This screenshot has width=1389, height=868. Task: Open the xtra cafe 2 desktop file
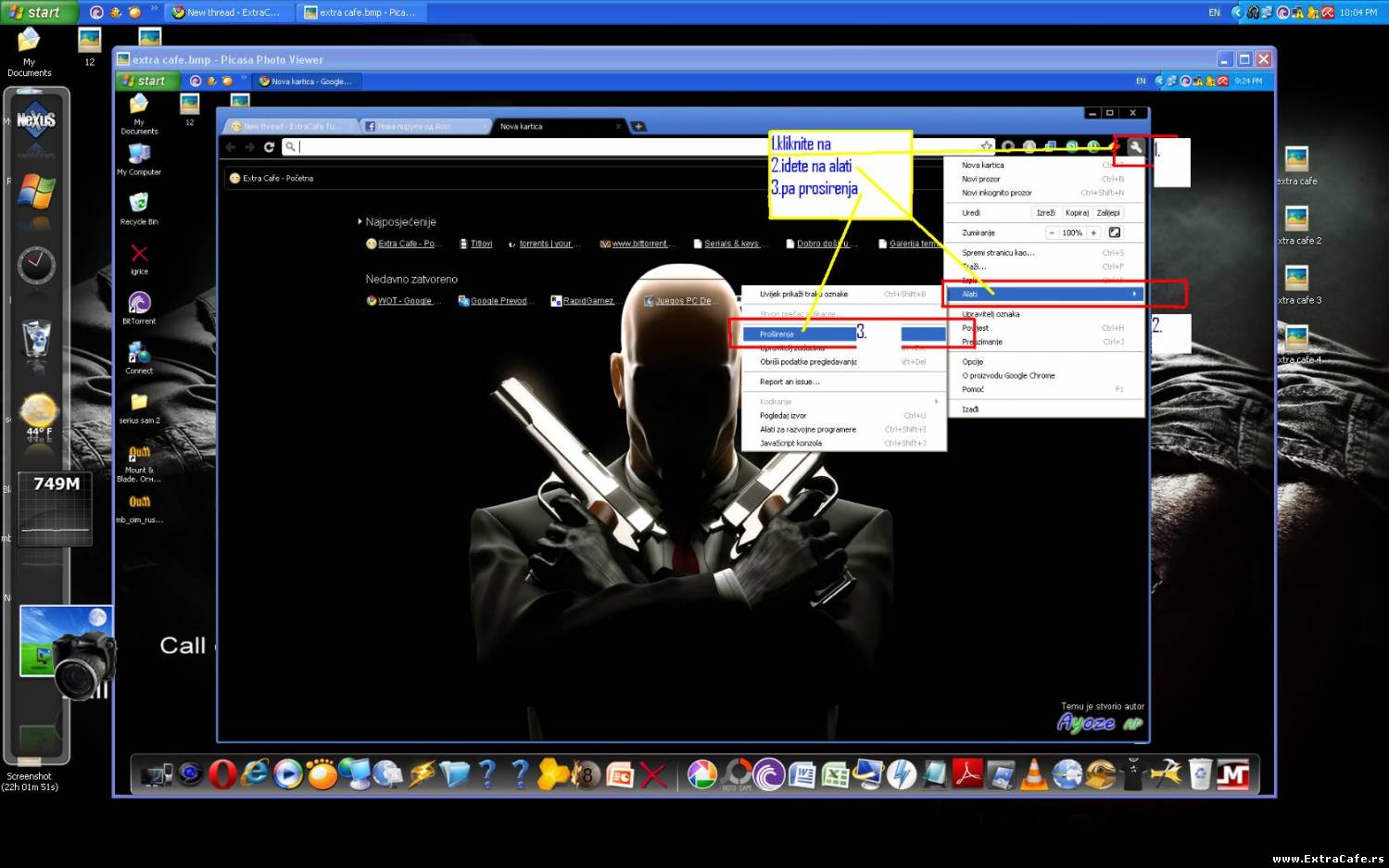tap(1297, 225)
